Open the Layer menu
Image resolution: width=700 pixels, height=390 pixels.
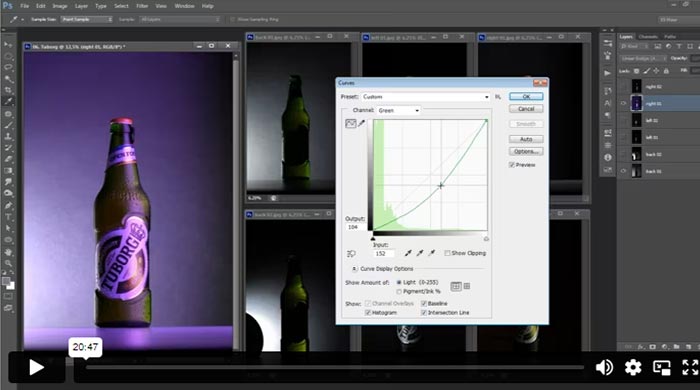81,6
